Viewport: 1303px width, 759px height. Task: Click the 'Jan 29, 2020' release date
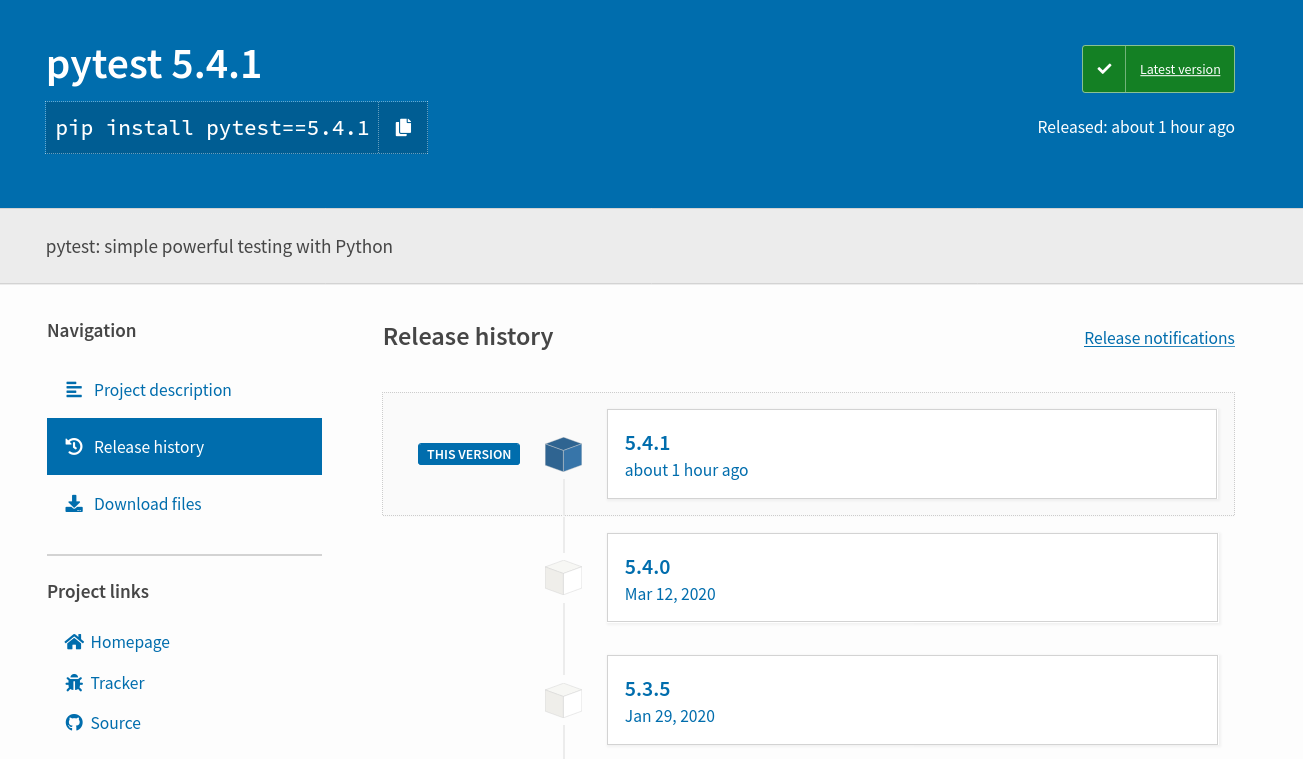pyautogui.click(x=670, y=716)
